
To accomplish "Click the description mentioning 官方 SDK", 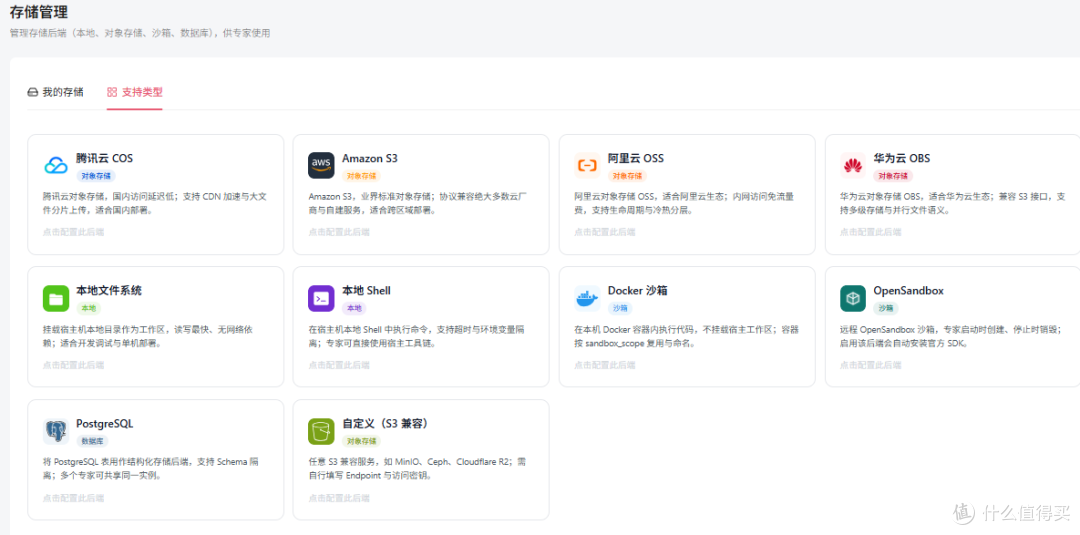I will point(953,336).
